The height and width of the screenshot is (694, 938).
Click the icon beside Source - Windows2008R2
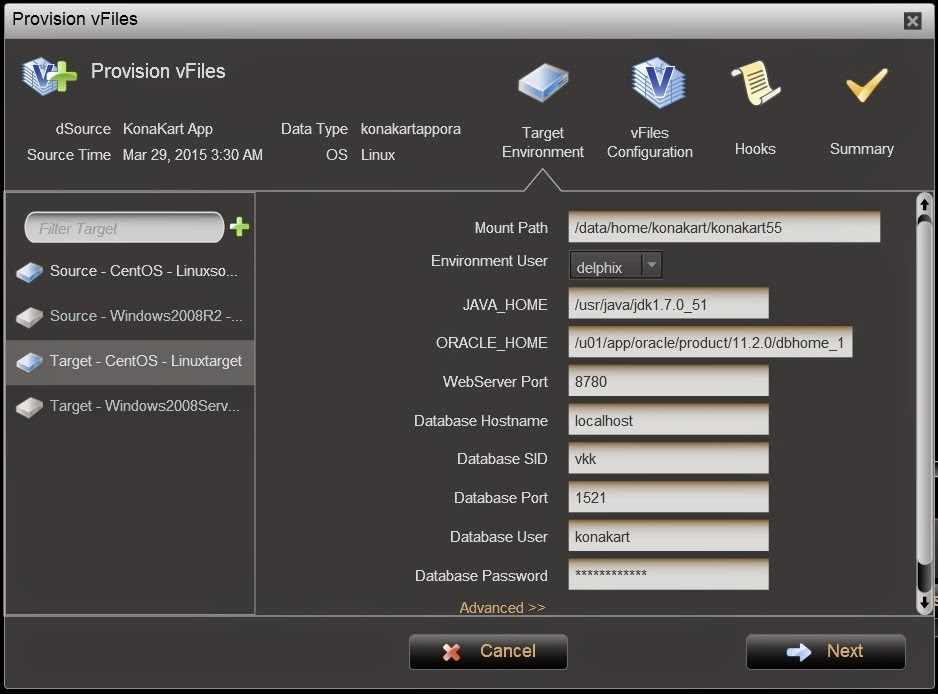click(x=29, y=317)
